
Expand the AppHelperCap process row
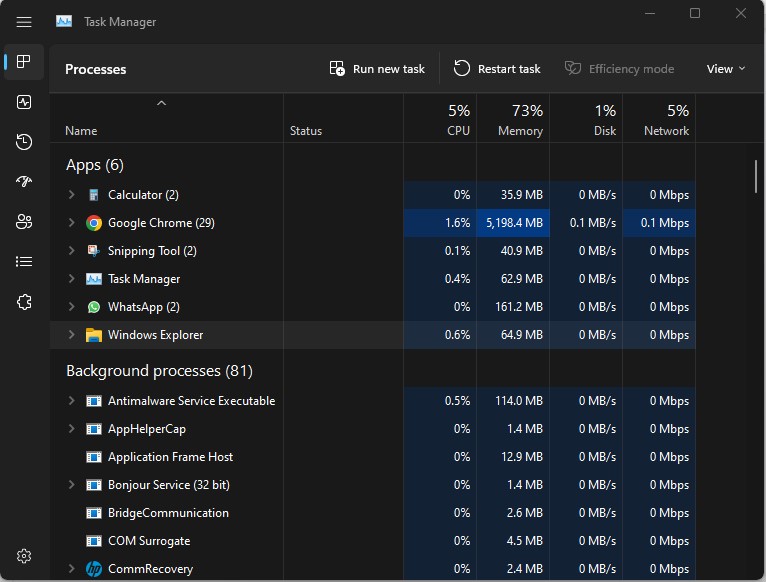[71, 429]
